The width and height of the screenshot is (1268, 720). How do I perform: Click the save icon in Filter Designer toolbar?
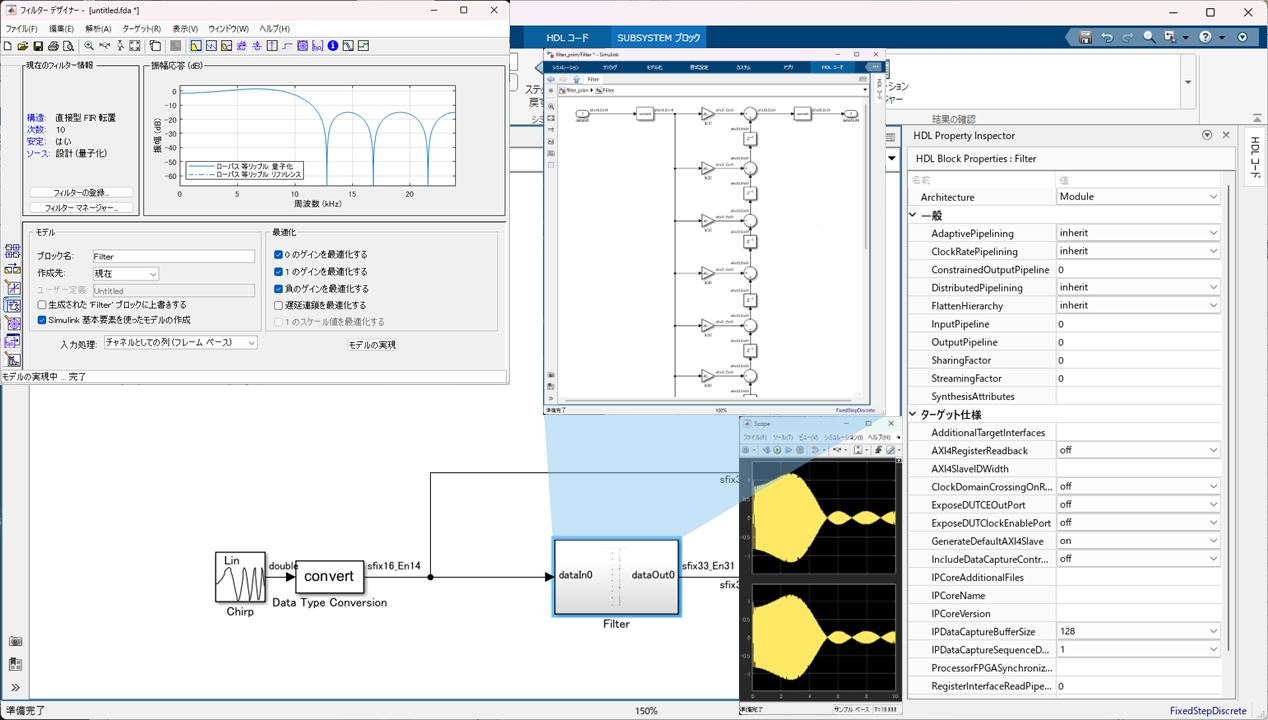pos(38,46)
